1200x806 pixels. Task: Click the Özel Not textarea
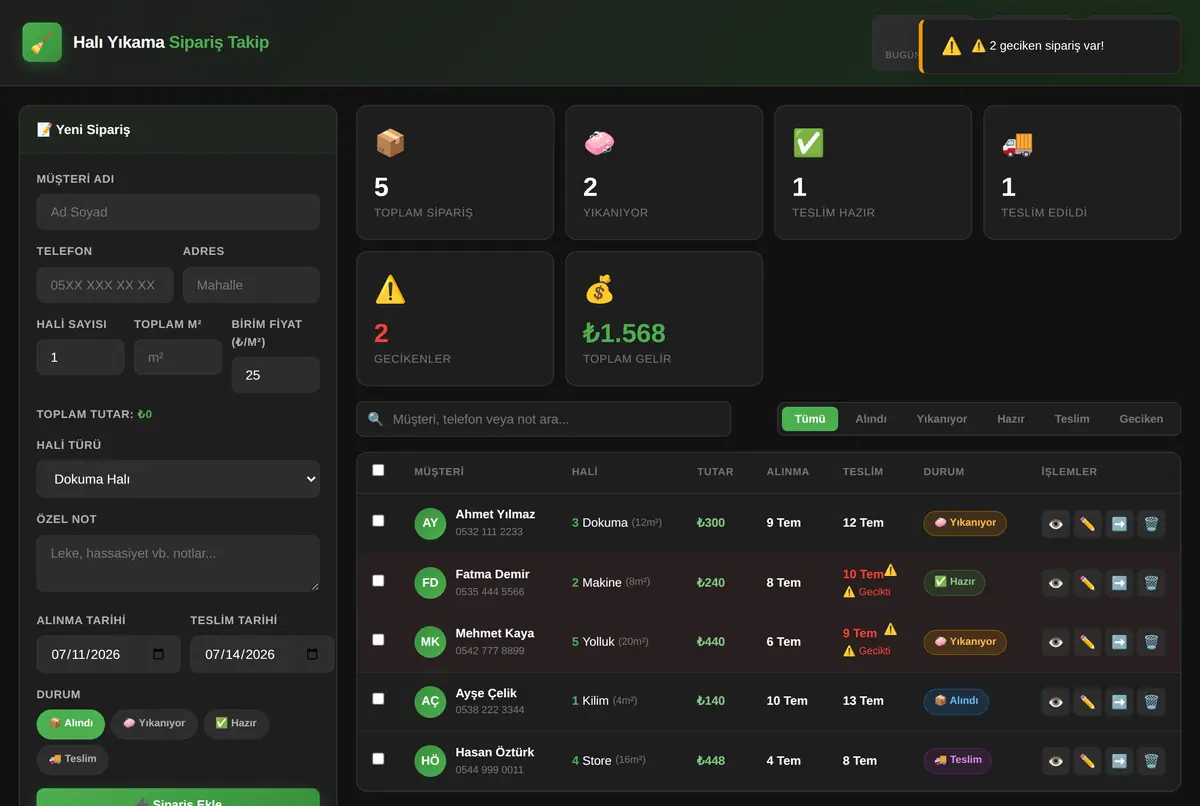coord(178,563)
